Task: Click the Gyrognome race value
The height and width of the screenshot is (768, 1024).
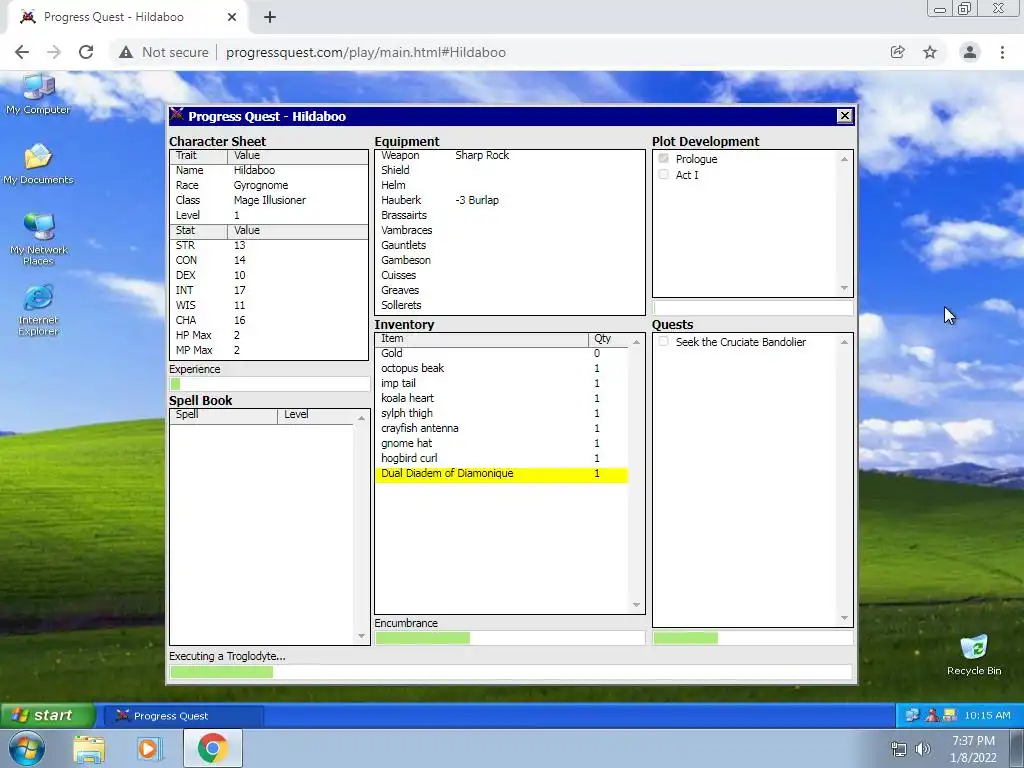Action: tap(261, 185)
